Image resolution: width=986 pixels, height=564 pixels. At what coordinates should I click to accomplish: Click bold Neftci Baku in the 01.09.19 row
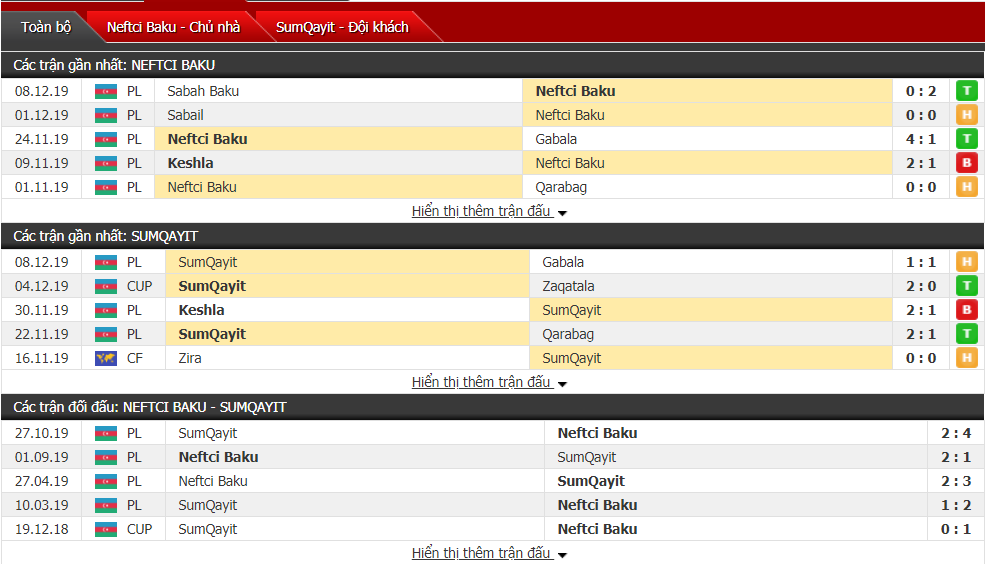(x=218, y=457)
